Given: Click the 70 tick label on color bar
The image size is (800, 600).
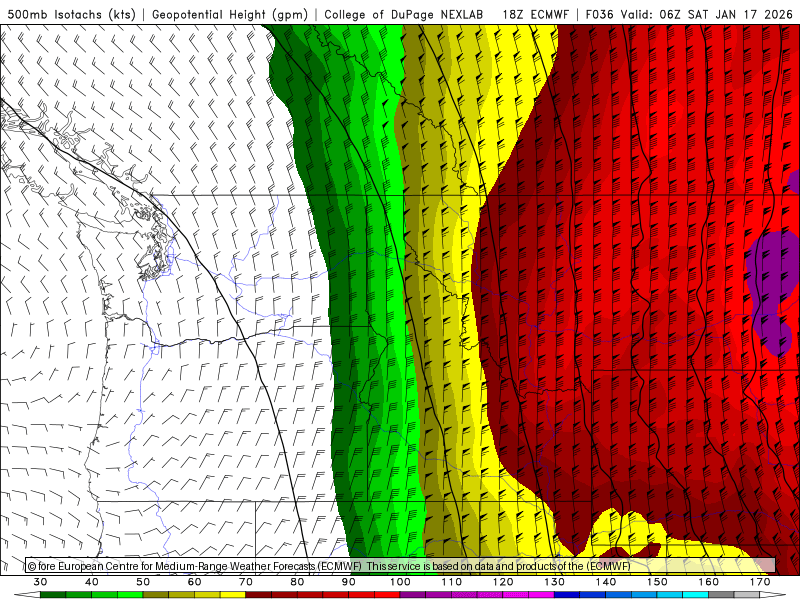Looking at the screenshot, I should [246, 582].
